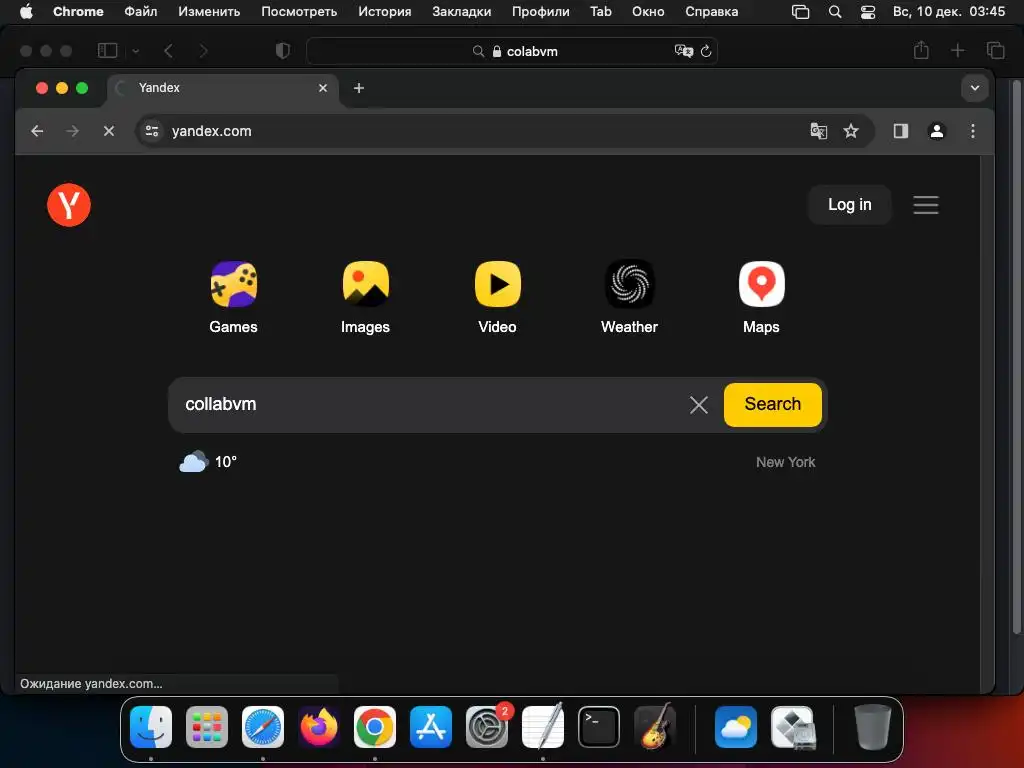
Task: Show tab overview in Safari window
Action: coord(995,50)
